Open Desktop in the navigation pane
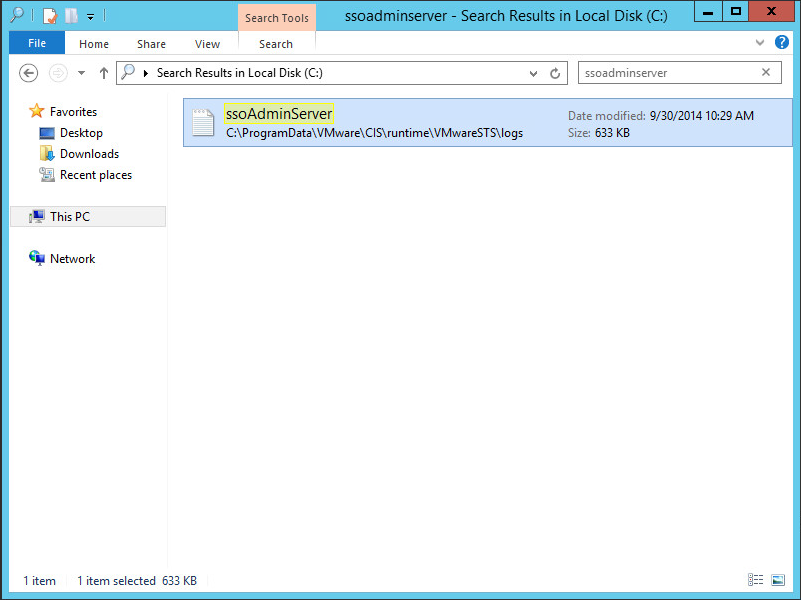Image resolution: width=801 pixels, height=600 pixels. point(81,133)
